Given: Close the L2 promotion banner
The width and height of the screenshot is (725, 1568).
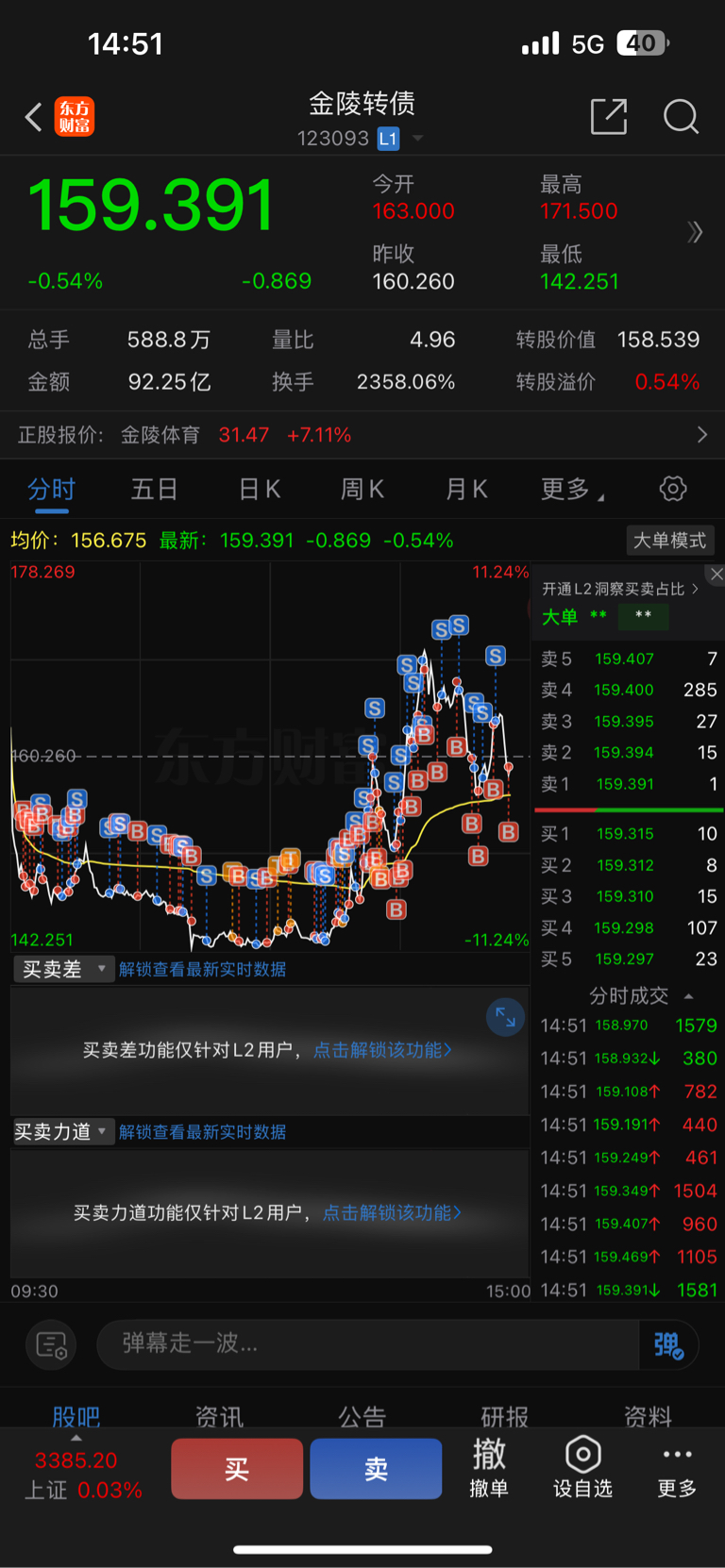Looking at the screenshot, I should tap(717, 574).
